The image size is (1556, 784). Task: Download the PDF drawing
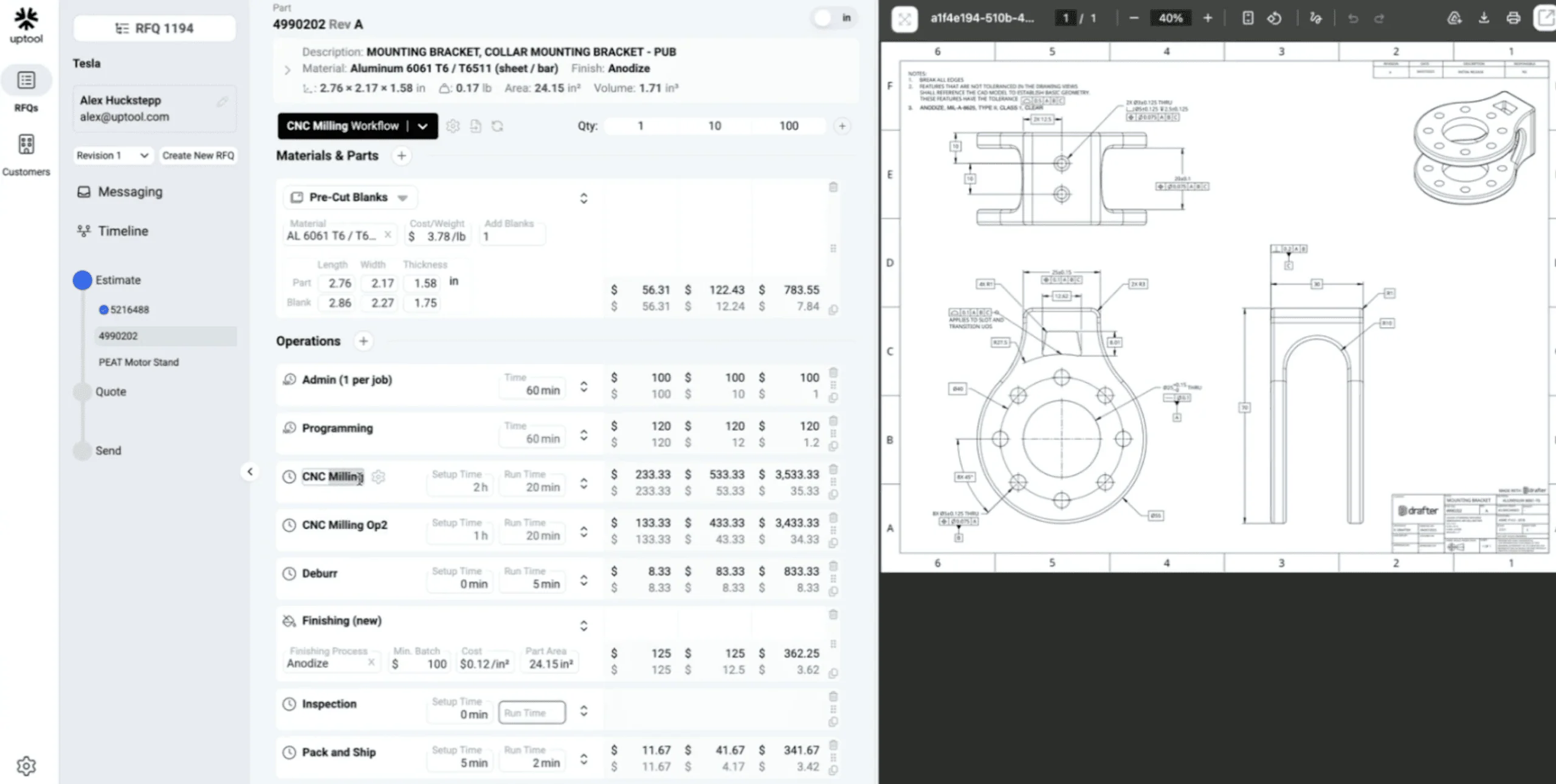(x=1484, y=18)
